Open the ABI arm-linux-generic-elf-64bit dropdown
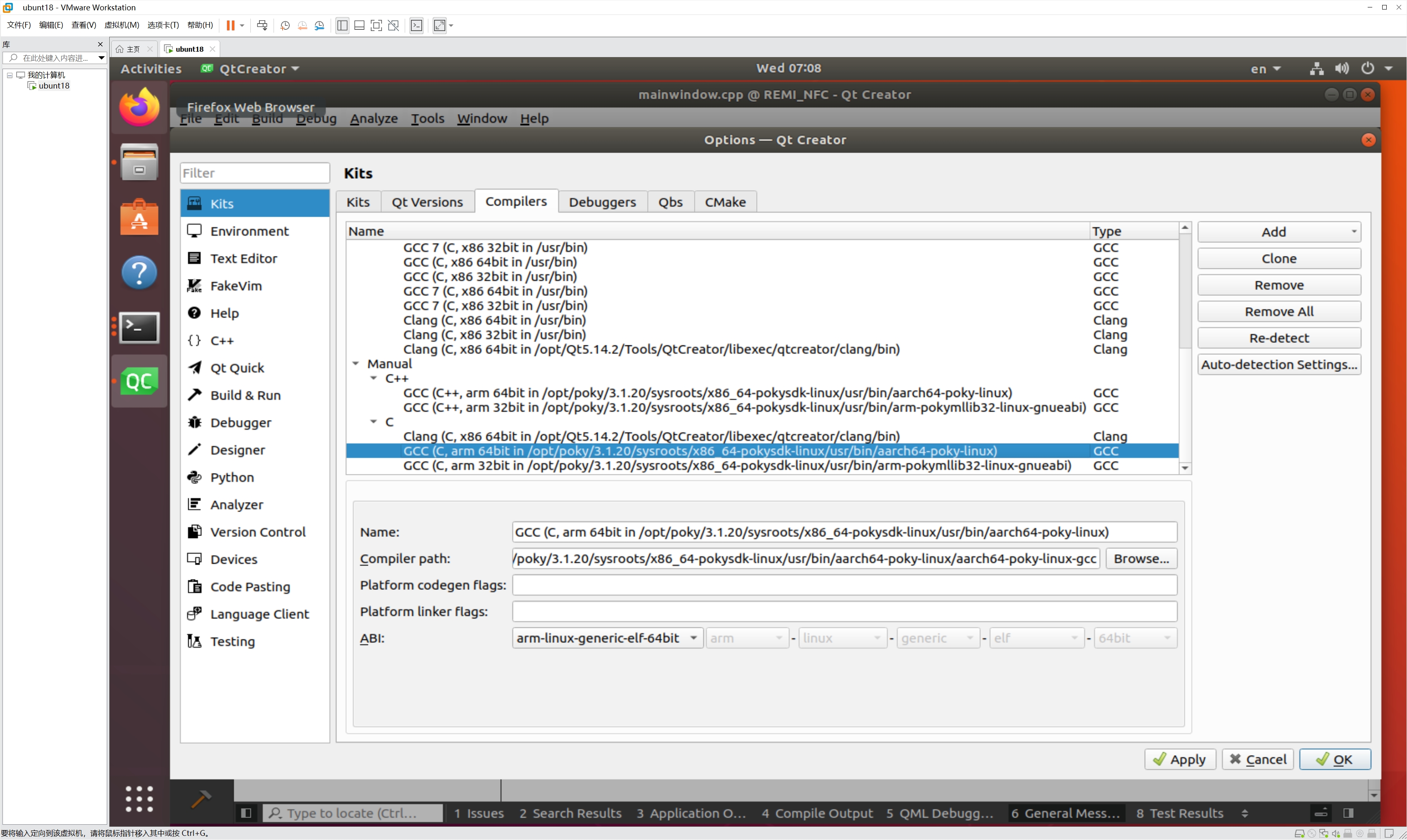The width and height of the screenshot is (1407, 840). point(607,638)
